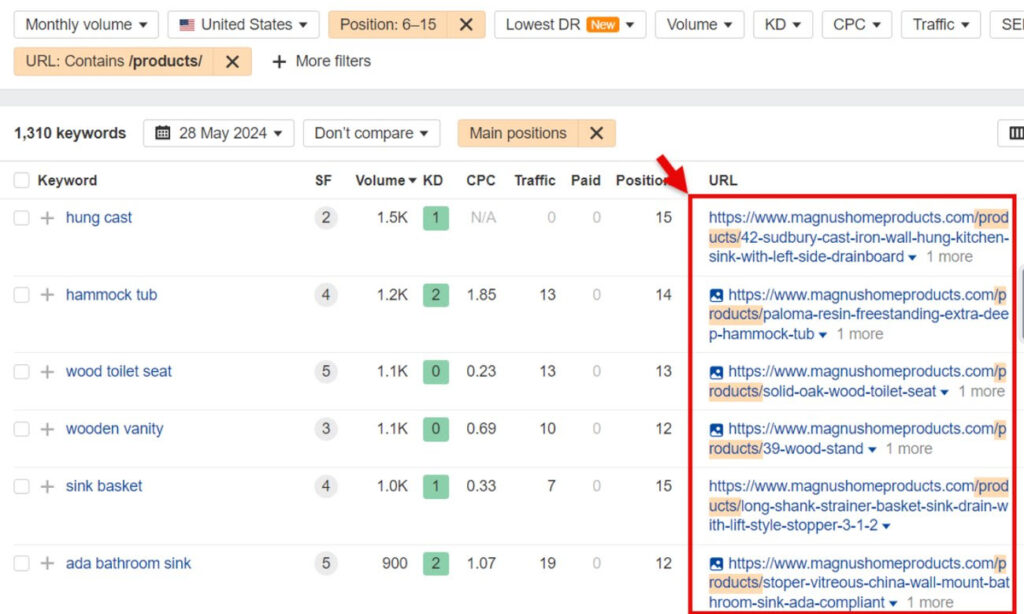The width and height of the screenshot is (1024, 614).
Task: Click the plus icon next to sink basket
Action: pyautogui.click(x=47, y=487)
